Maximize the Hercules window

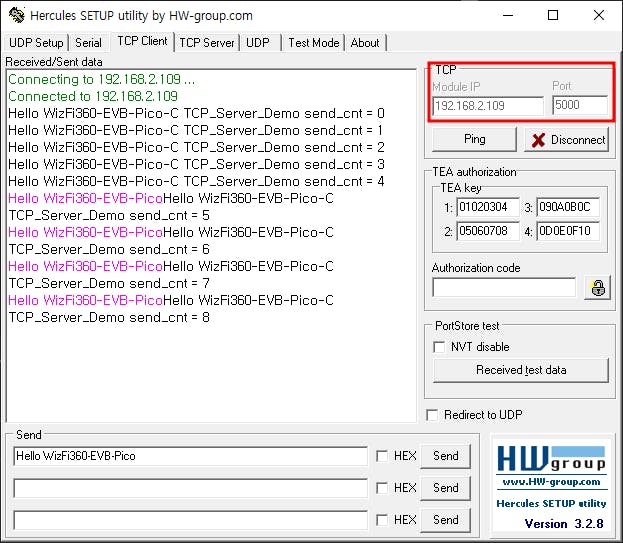[x=553, y=15]
